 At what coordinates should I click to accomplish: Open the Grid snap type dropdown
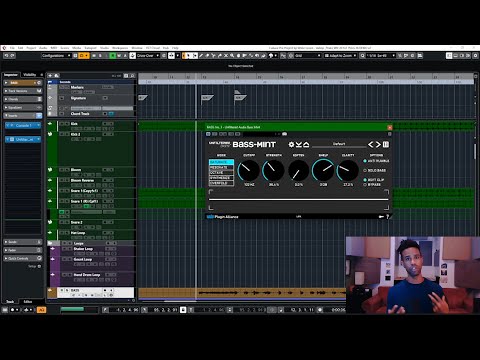point(308,56)
